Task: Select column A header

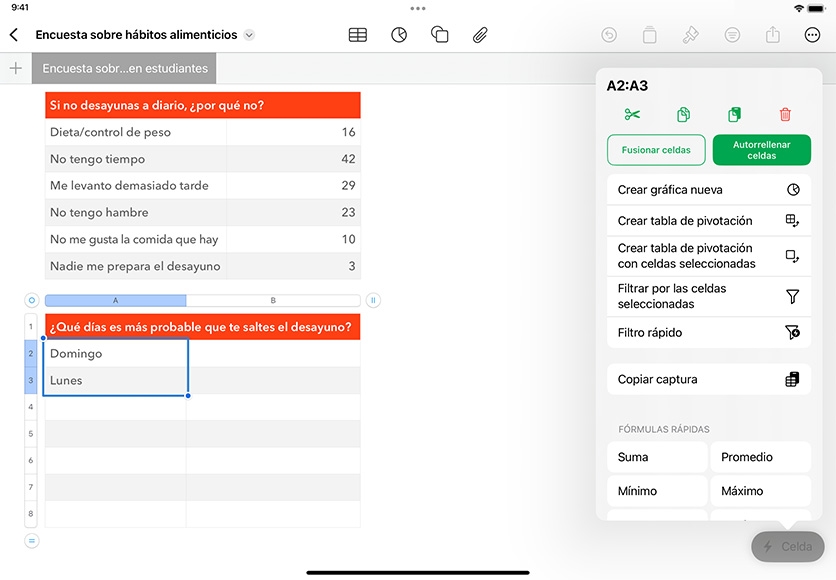Action: [116, 301]
